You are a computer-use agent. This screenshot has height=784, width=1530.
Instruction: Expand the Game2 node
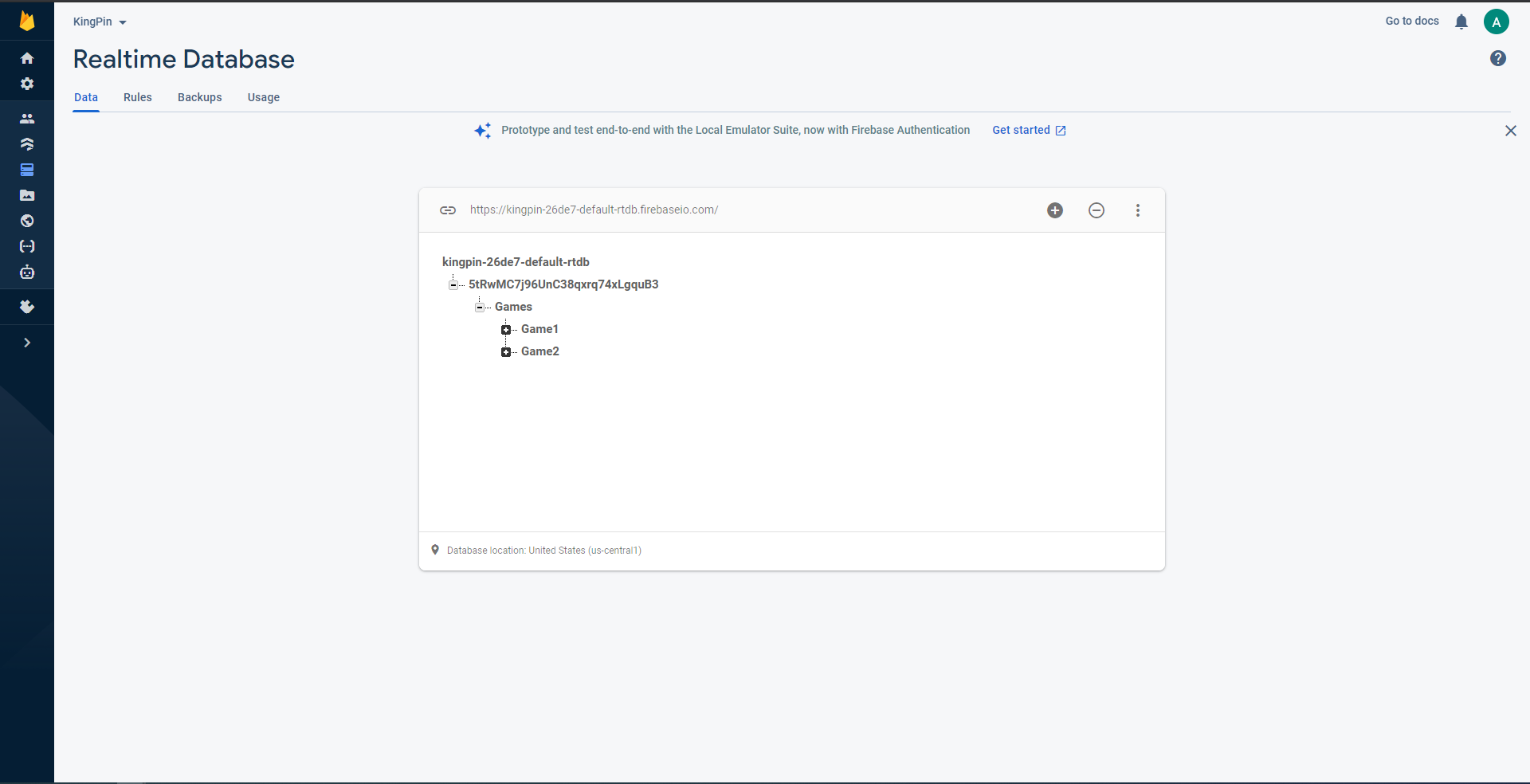[506, 352]
